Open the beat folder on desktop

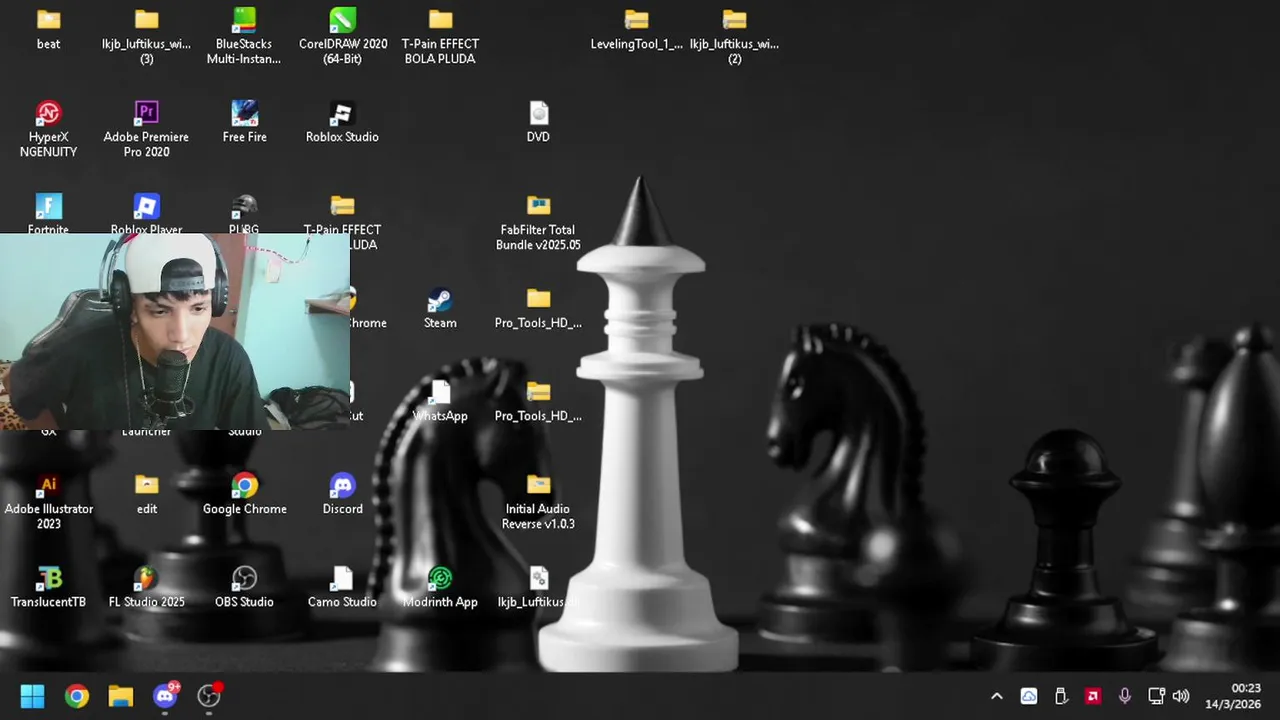pyautogui.click(x=48, y=30)
